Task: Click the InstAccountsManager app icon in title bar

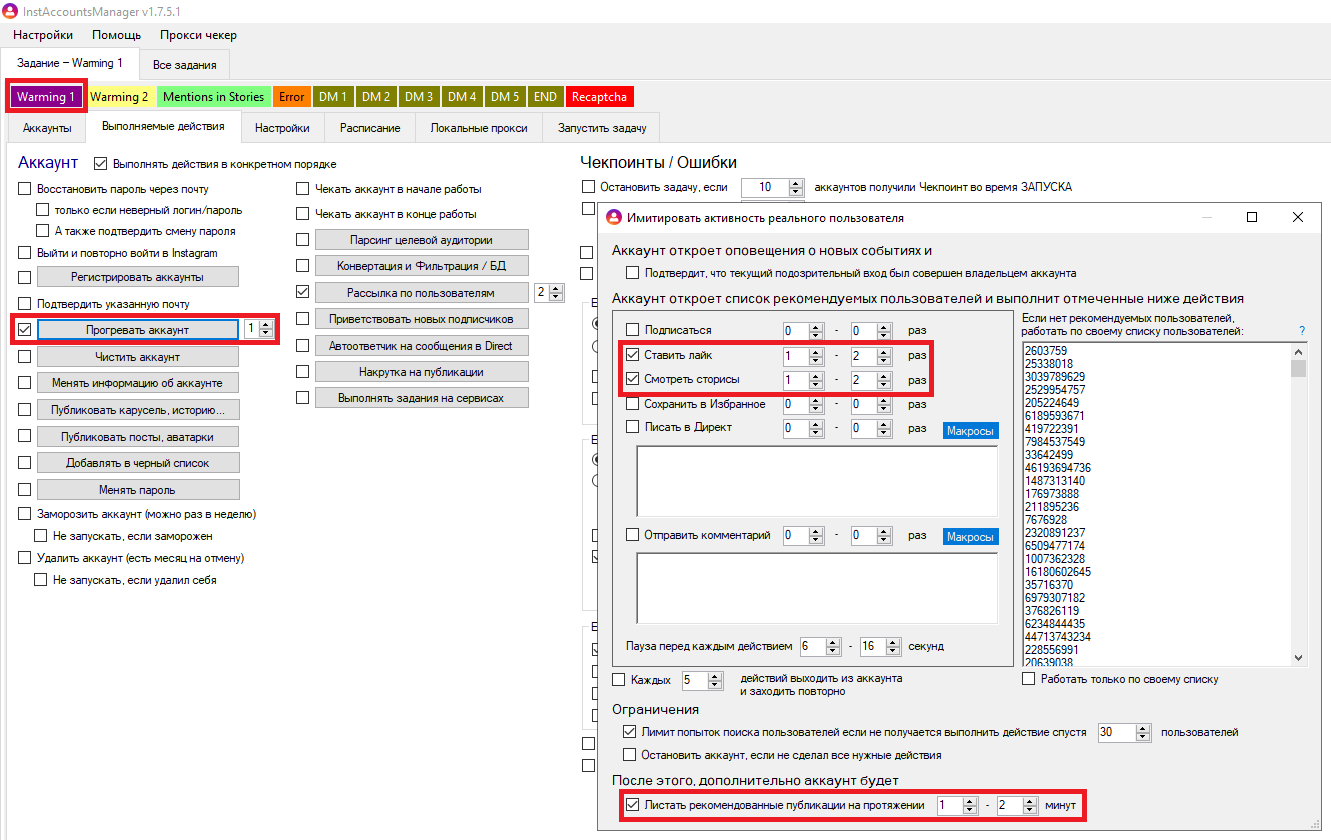Action: point(12,11)
